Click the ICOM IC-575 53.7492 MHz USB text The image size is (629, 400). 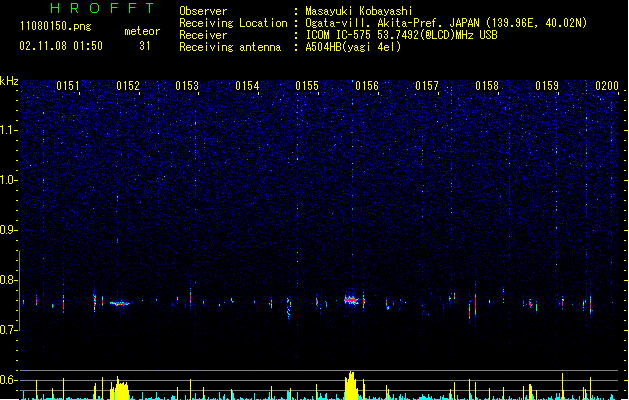402,35
